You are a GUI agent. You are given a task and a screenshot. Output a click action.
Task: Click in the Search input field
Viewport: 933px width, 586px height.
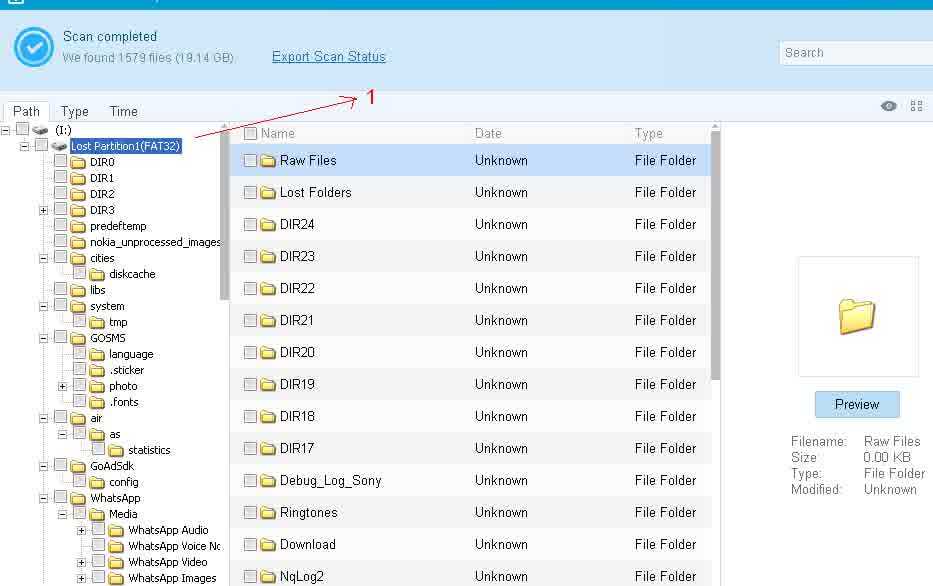pyautogui.click(x=856, y=53)
